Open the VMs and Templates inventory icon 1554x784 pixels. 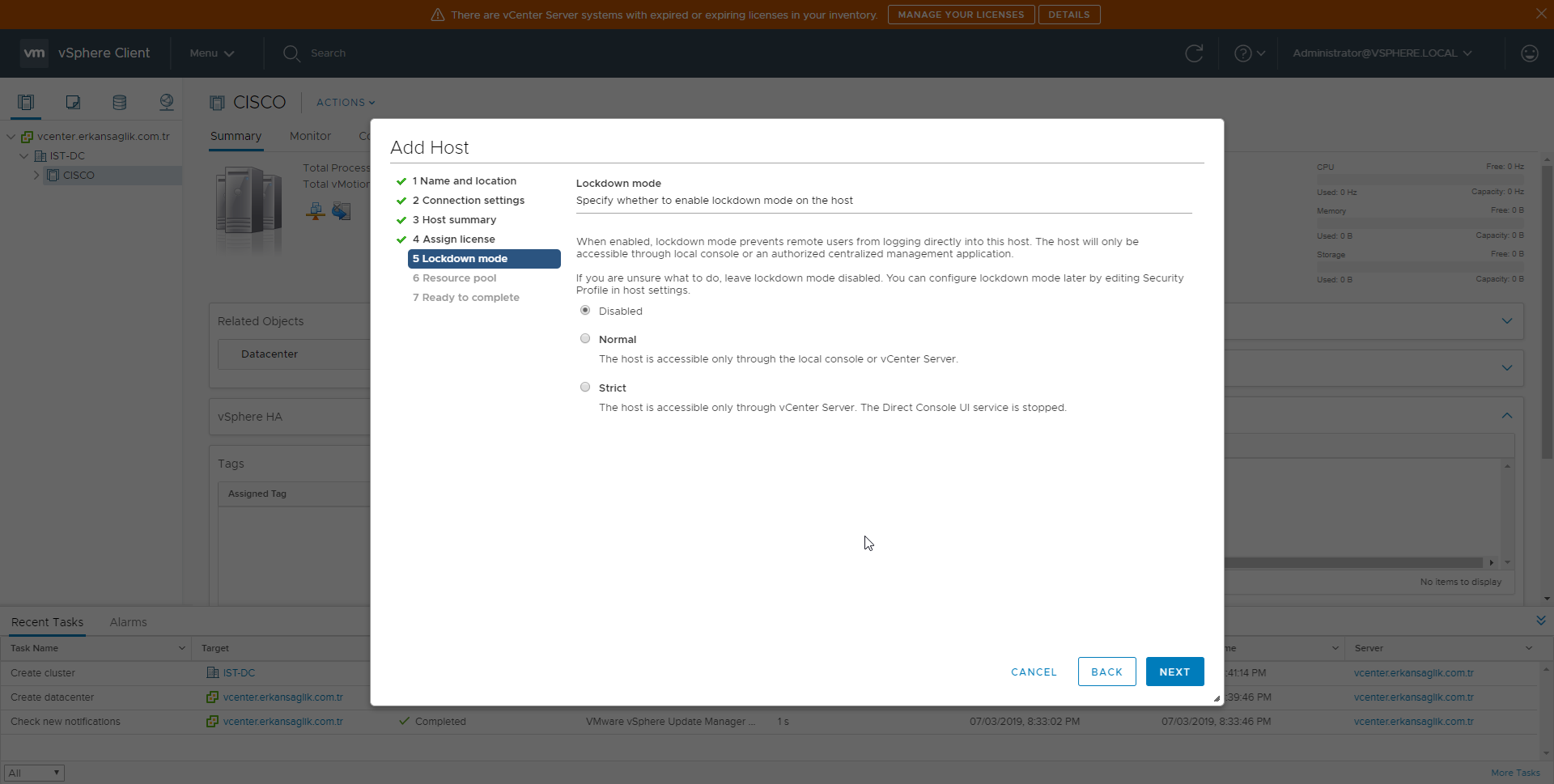pyautogui.click(x=73, y=102)
